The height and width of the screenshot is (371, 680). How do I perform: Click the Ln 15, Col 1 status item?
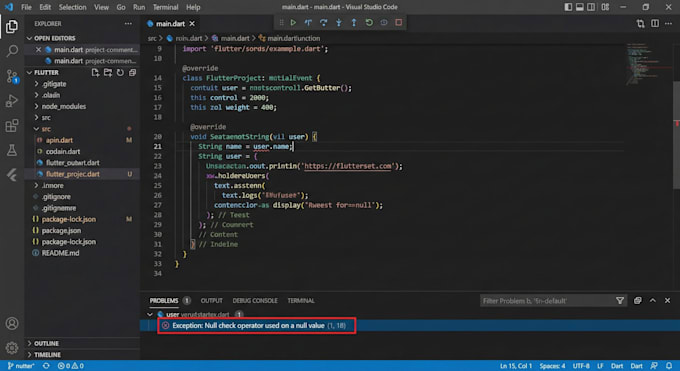tap(516, 366)
